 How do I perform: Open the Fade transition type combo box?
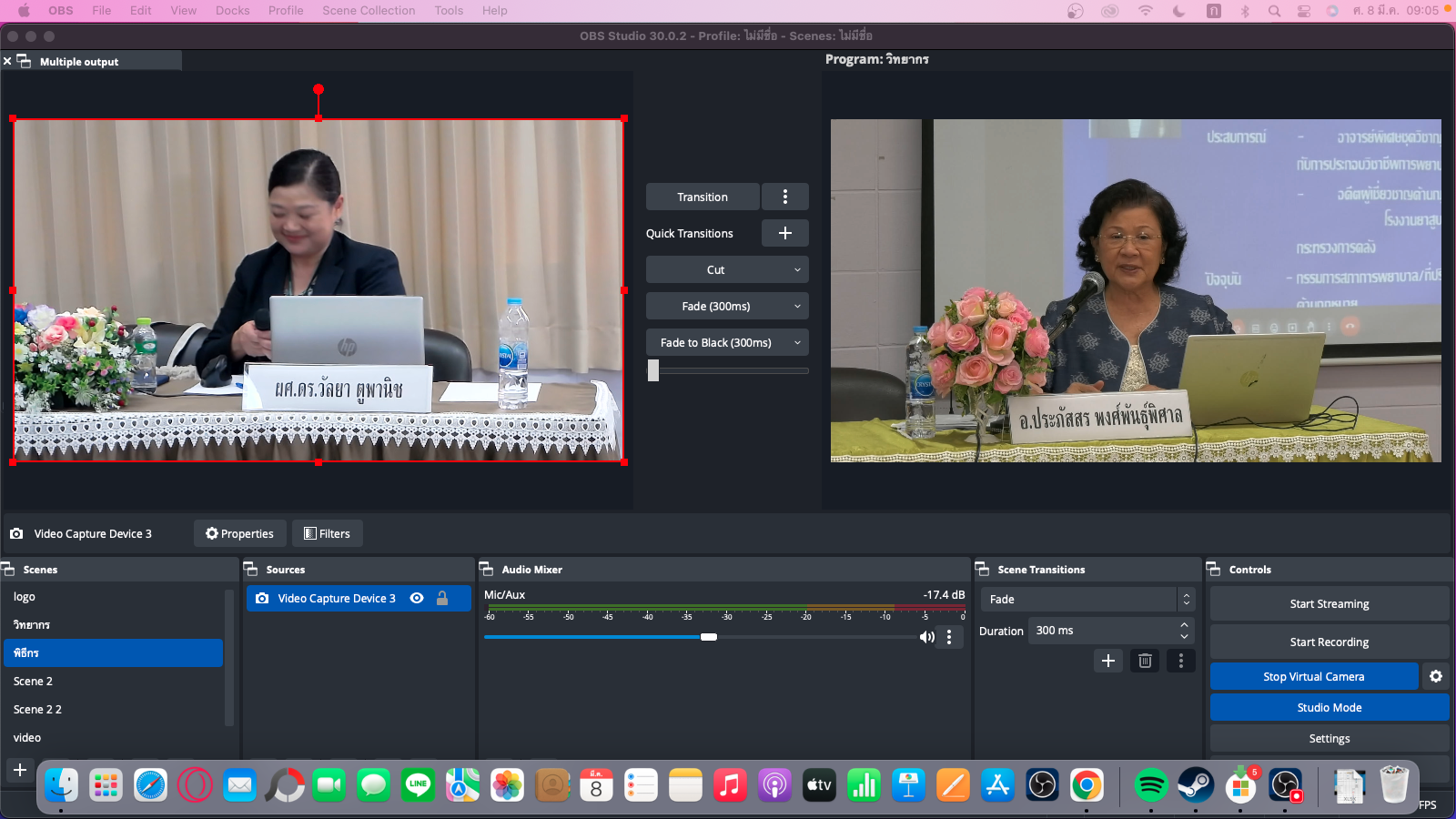coord(1087,599)
